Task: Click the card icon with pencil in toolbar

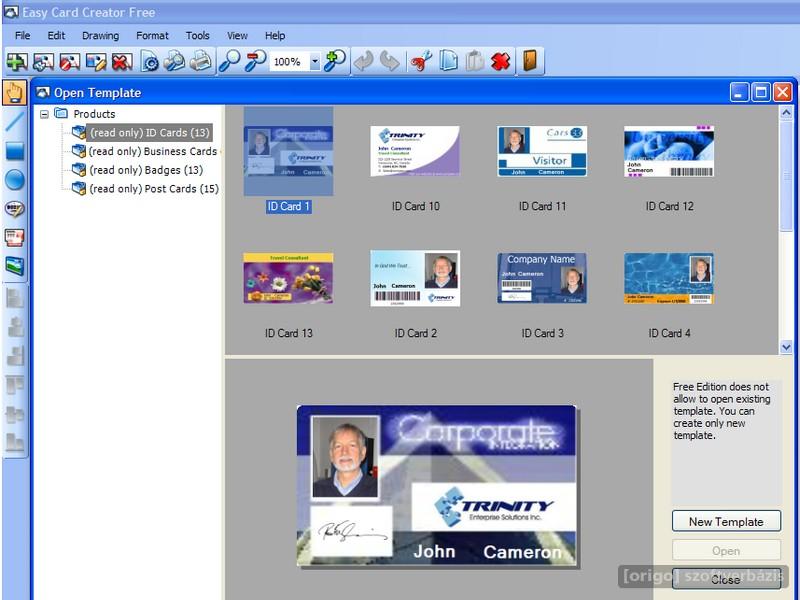Action: point(96,62)
